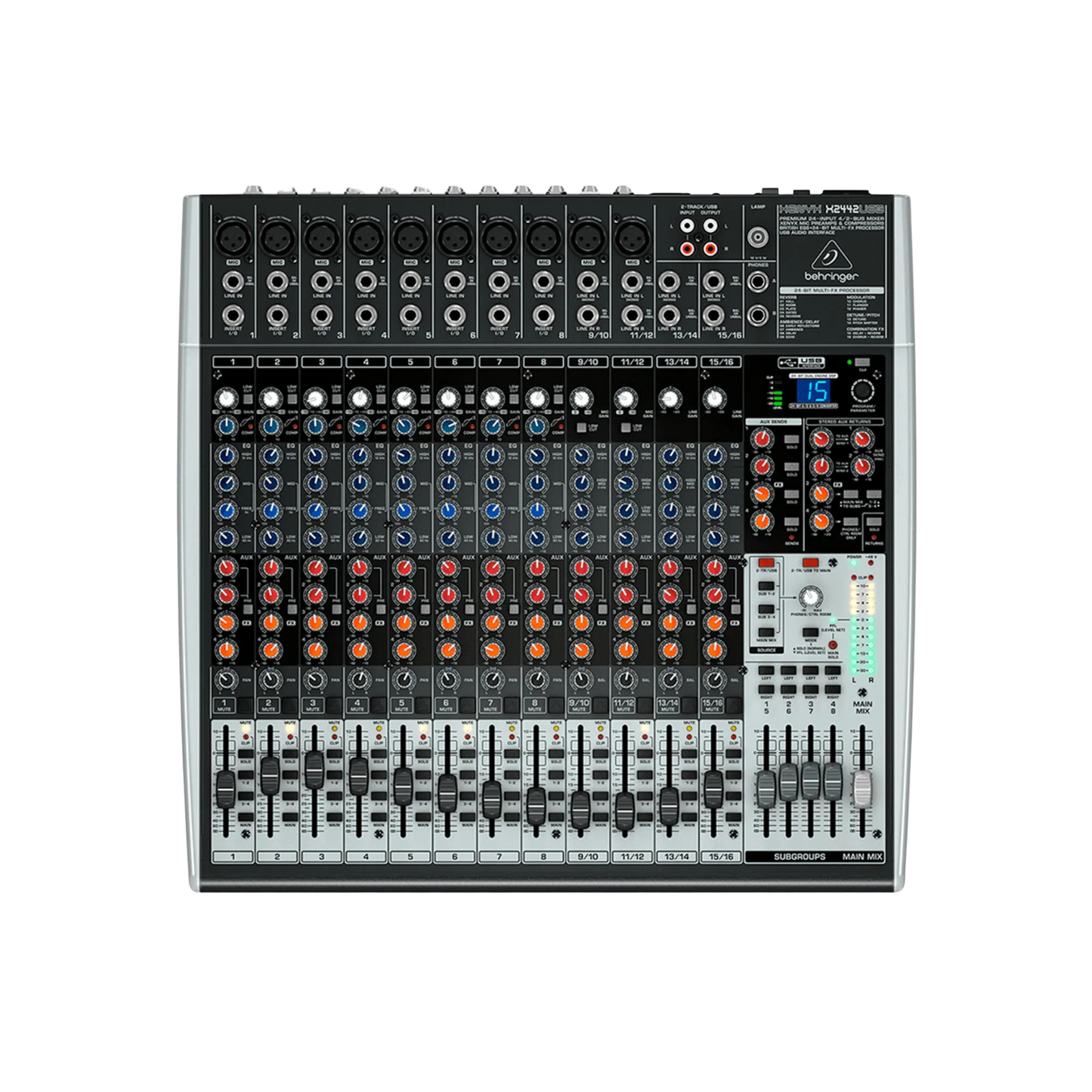Toggle the red 2-TR/USB TO MAIN button
Viewport: 1092px width, 1092px height.
click(x=811, y=563)
